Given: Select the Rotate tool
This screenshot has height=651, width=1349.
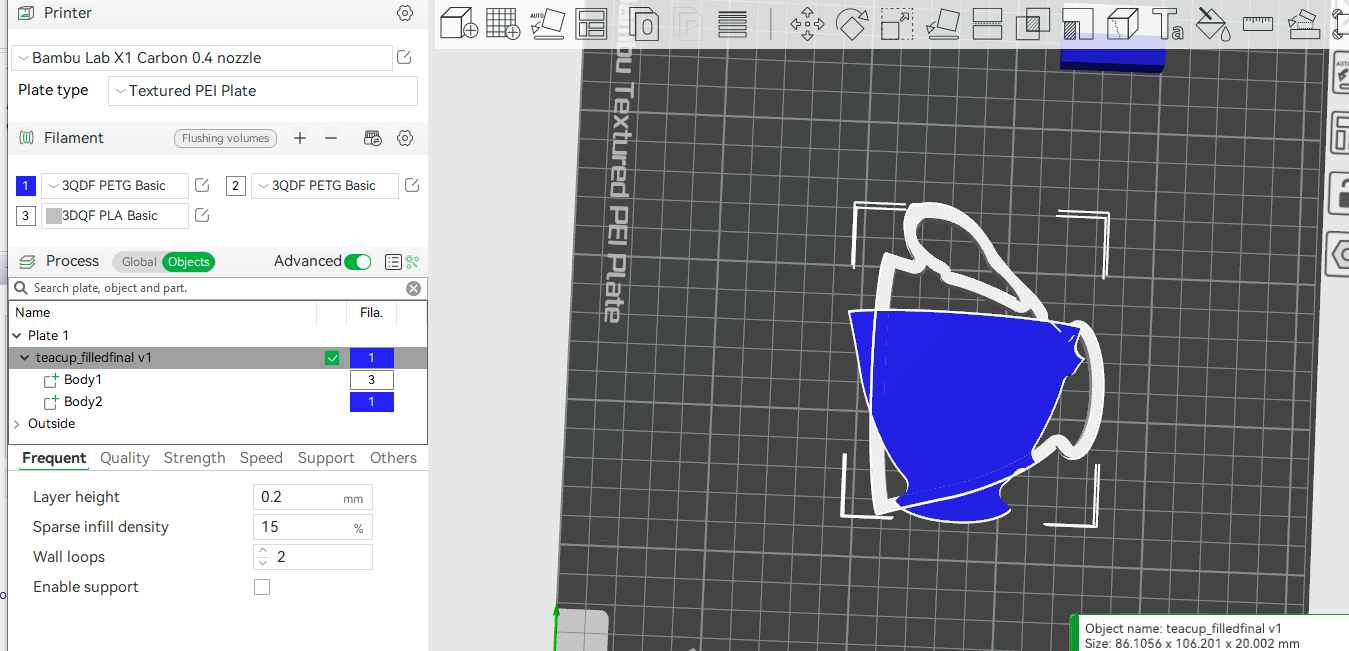Looking at the screenshot, I should (851, 24).
